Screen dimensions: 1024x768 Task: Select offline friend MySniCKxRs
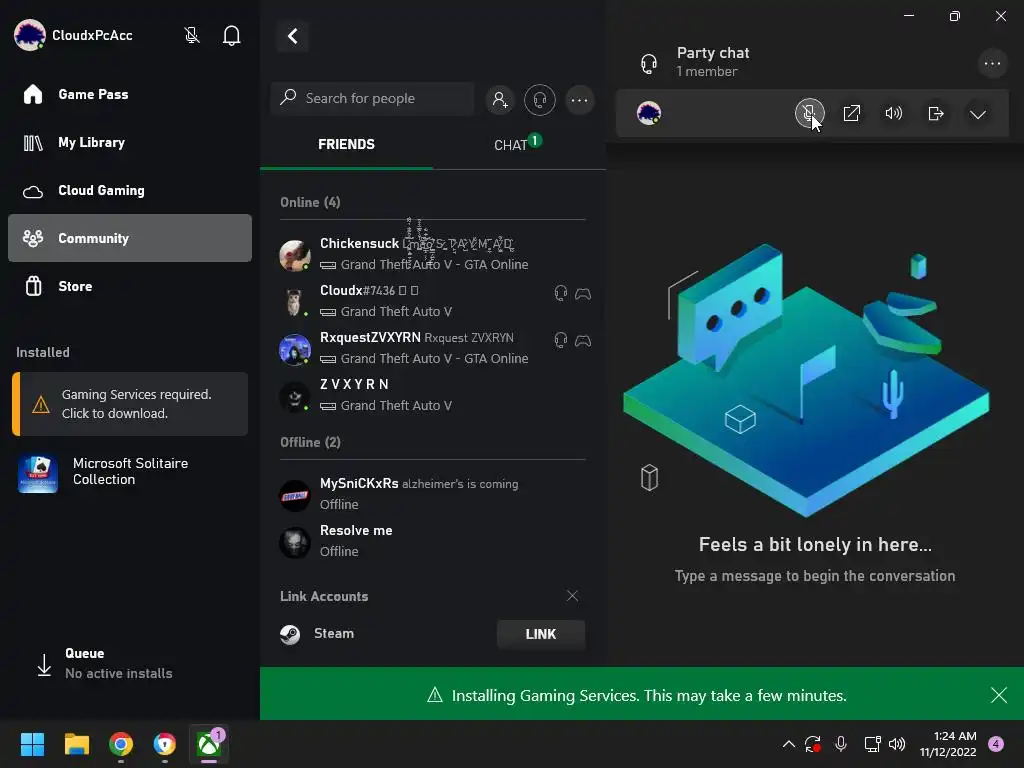[432, 494]
